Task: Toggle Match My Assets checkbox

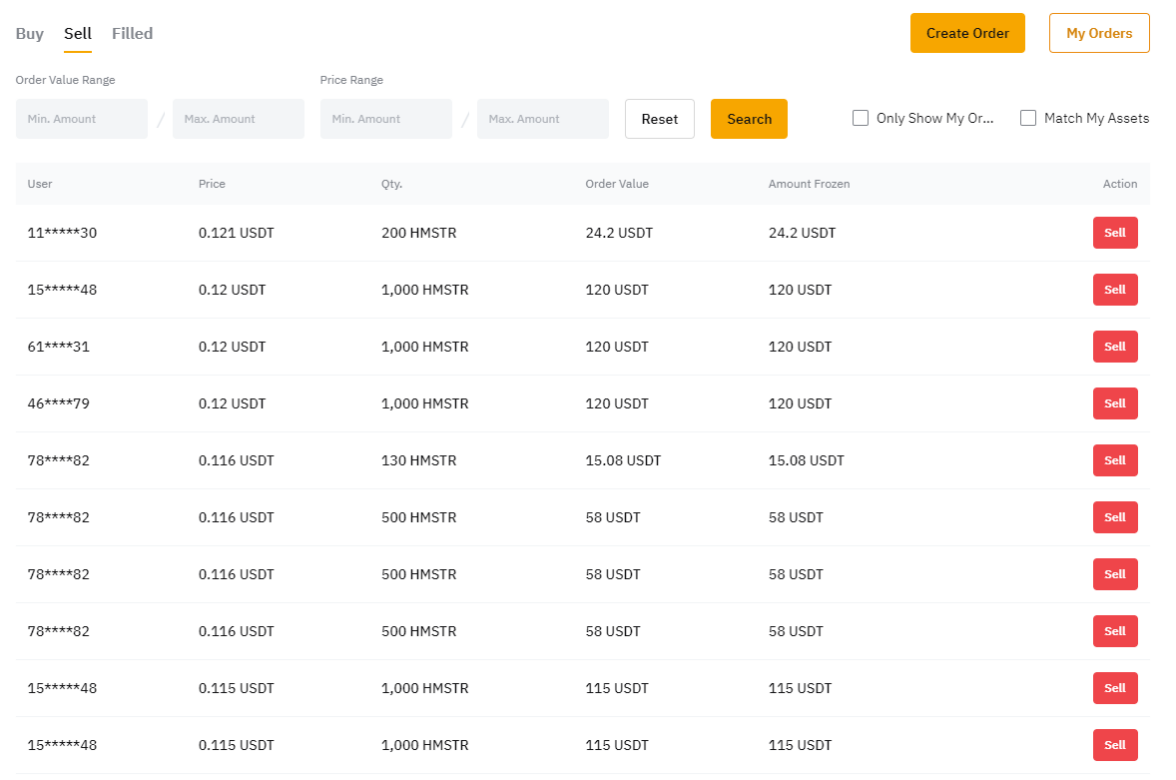Action: pos(1028,118)
